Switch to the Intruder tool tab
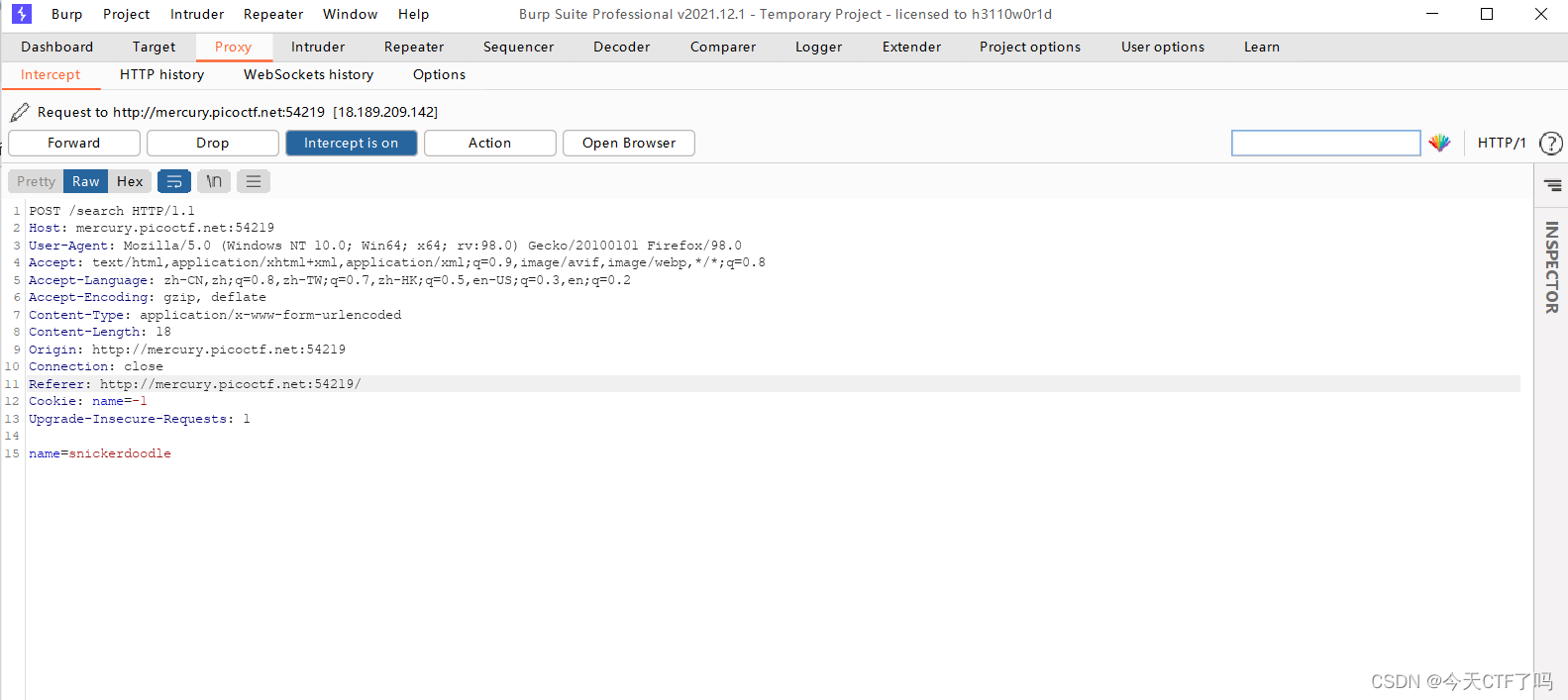1568x700 pixels. click(x=318, y=47)
